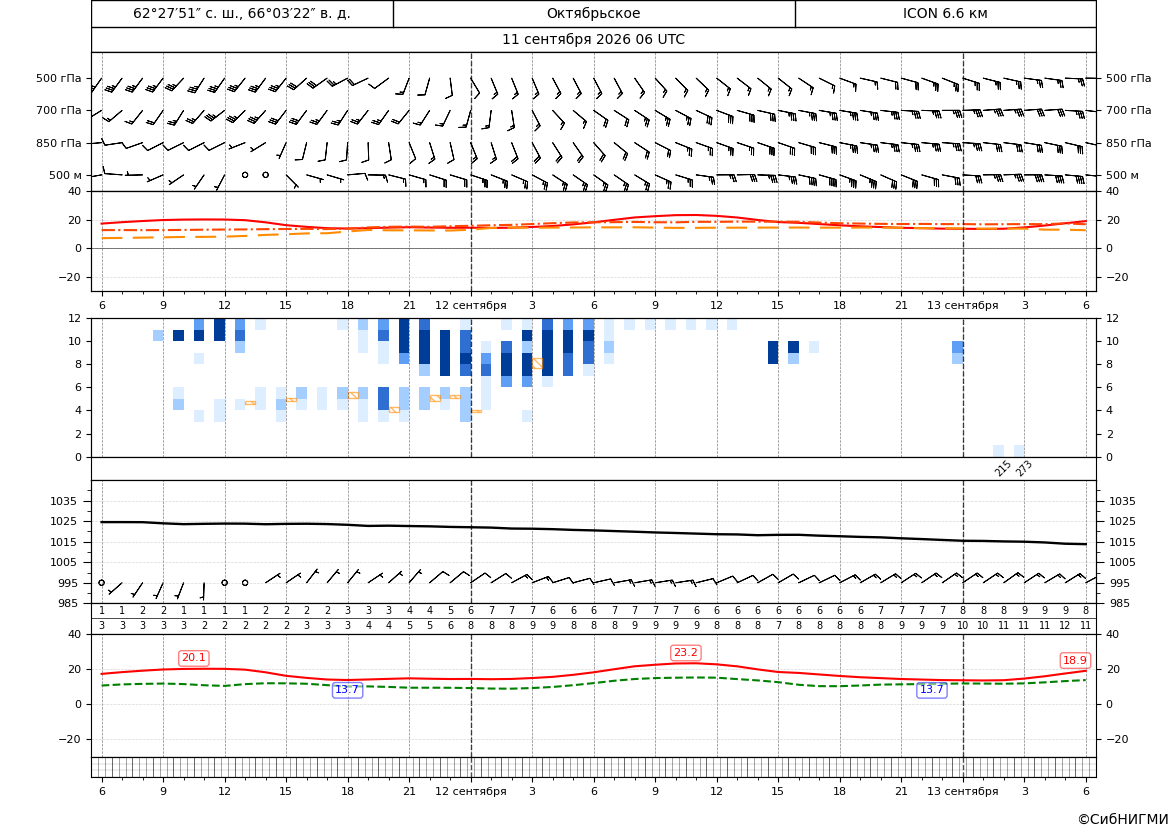This screenshot has height=827, width=1169.
Task: Click the red 23.2 maximum temperature label
Action: coord(685,653)
